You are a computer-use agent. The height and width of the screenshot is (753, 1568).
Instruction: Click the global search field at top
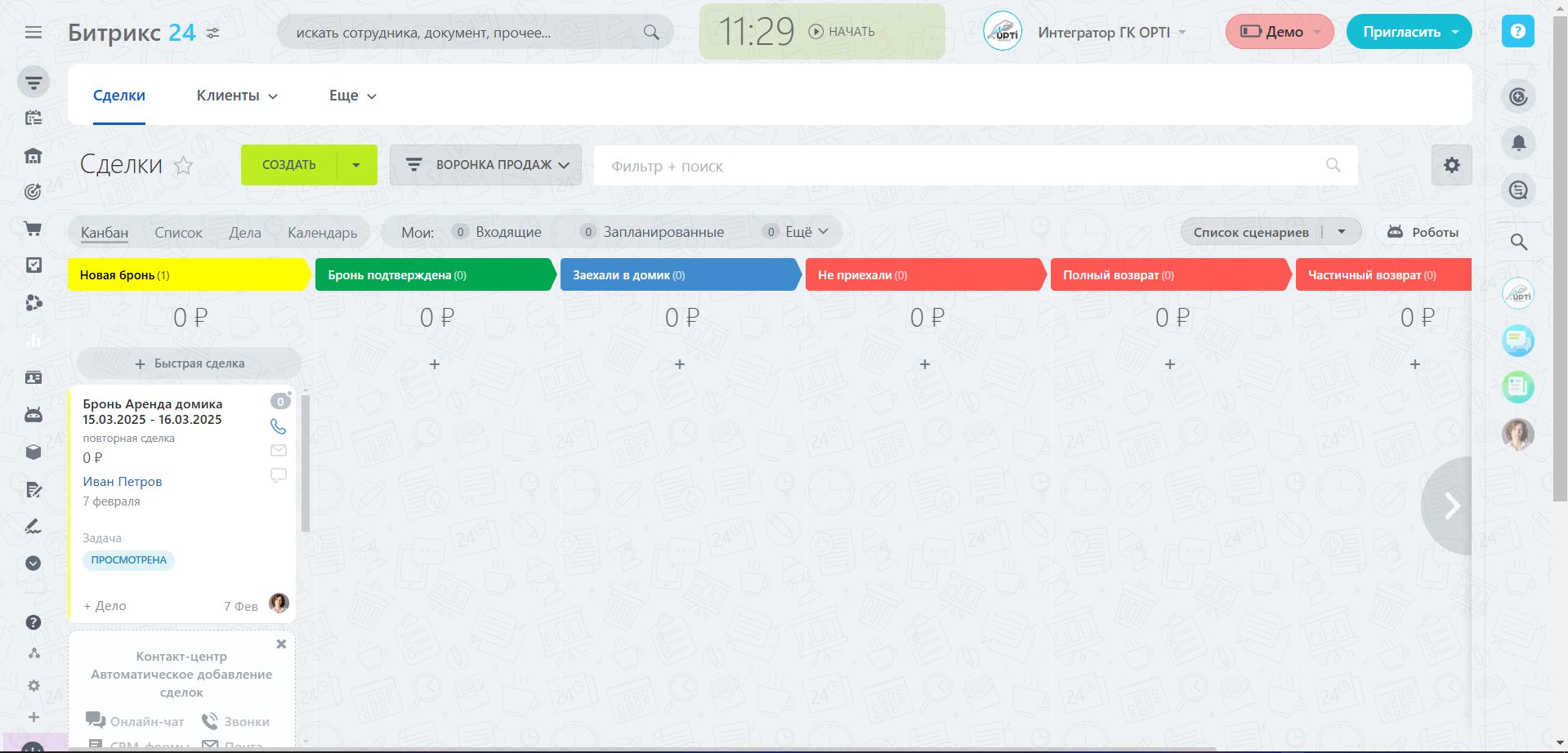click(476, 33)
